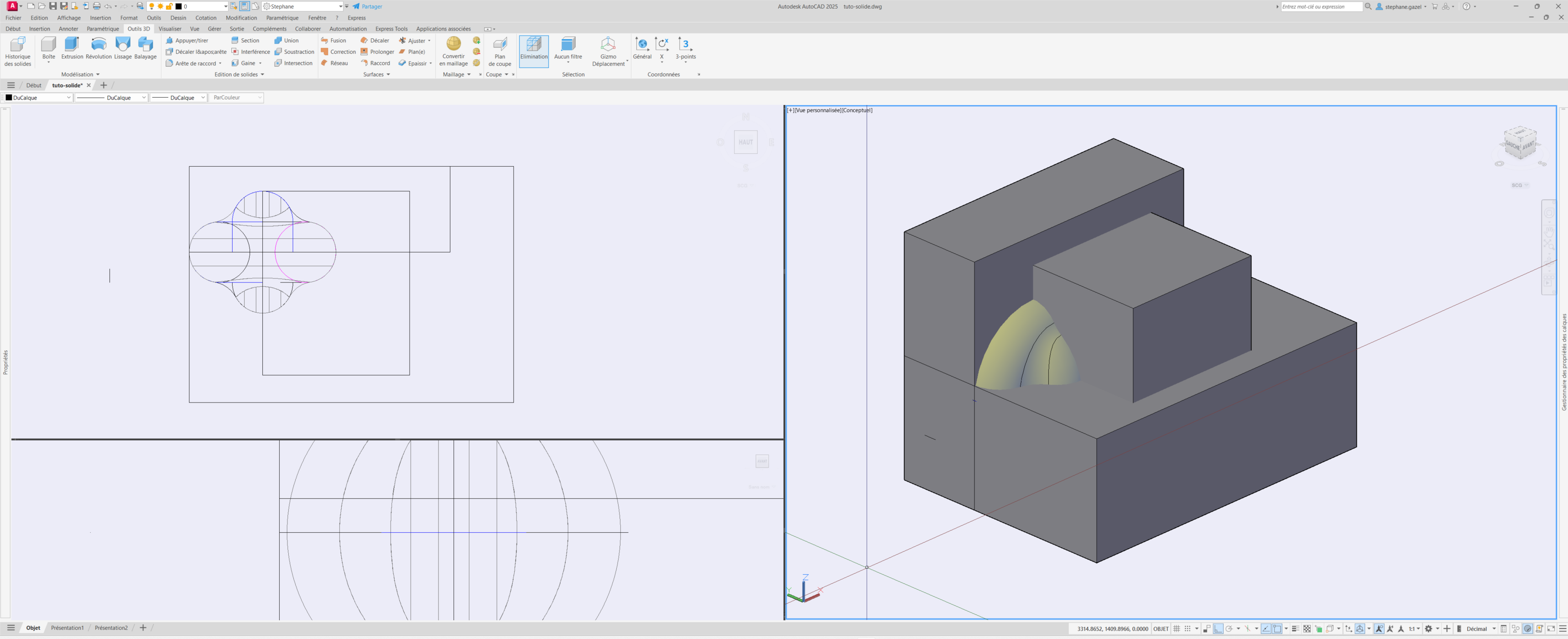
Task: Toggle grid display in status bar
Action: [x=1177, y=629]
